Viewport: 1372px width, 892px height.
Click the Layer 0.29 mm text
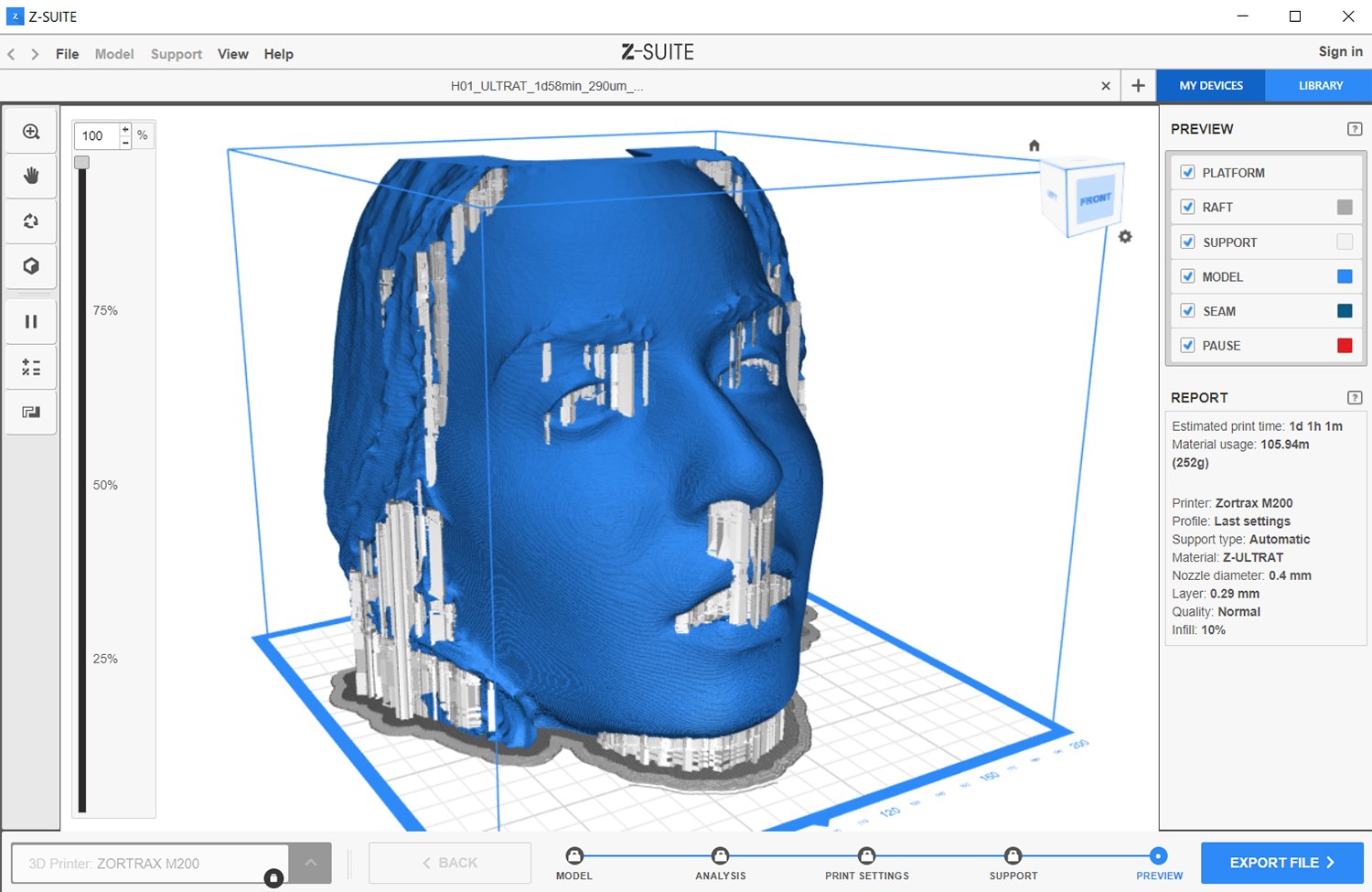[1216, 594]
